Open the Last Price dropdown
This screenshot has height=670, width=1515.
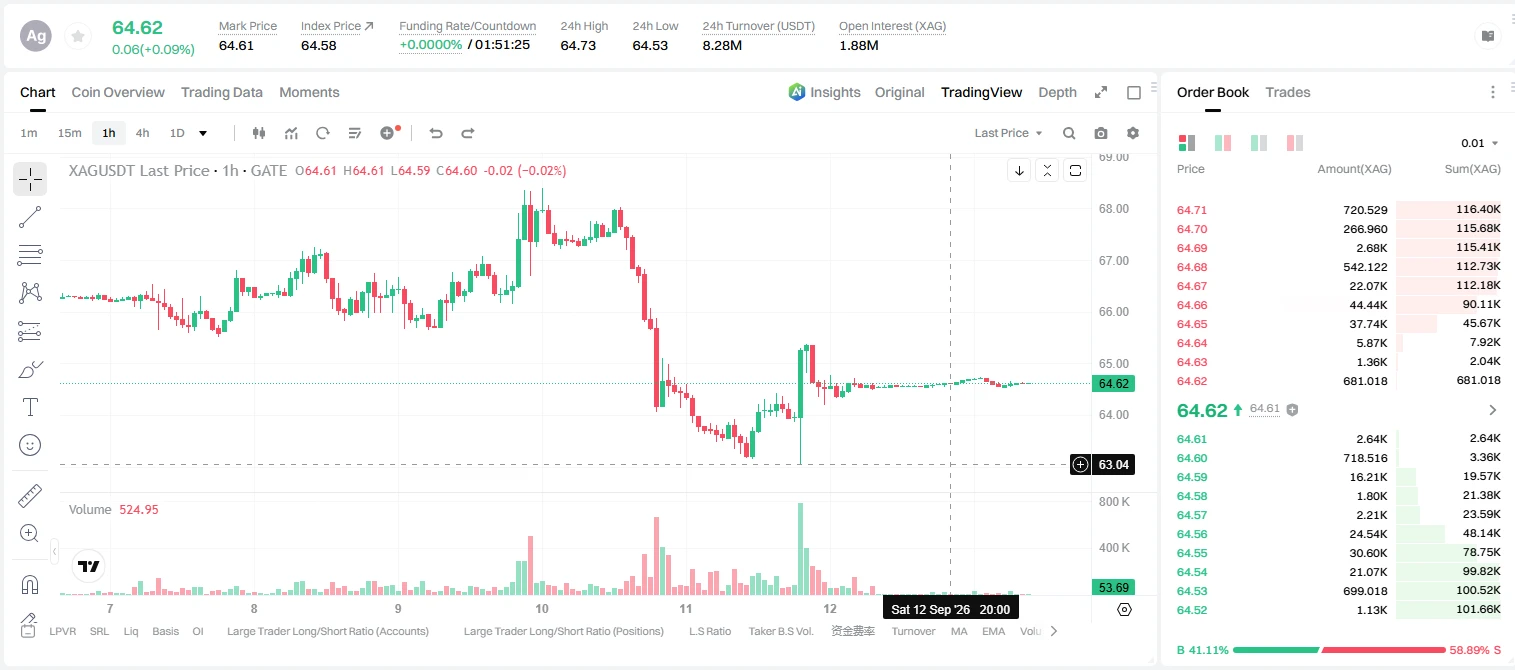point(1008,133)
